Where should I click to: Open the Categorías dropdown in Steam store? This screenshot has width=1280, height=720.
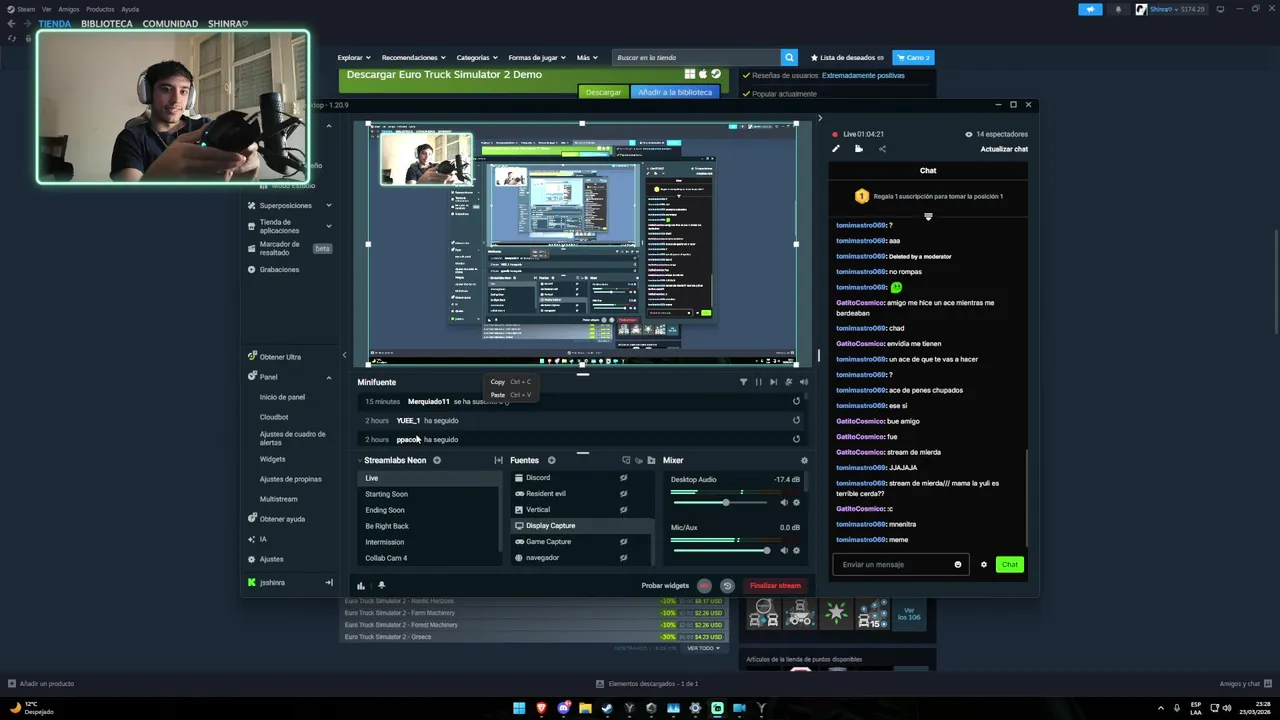click(477, 58)
